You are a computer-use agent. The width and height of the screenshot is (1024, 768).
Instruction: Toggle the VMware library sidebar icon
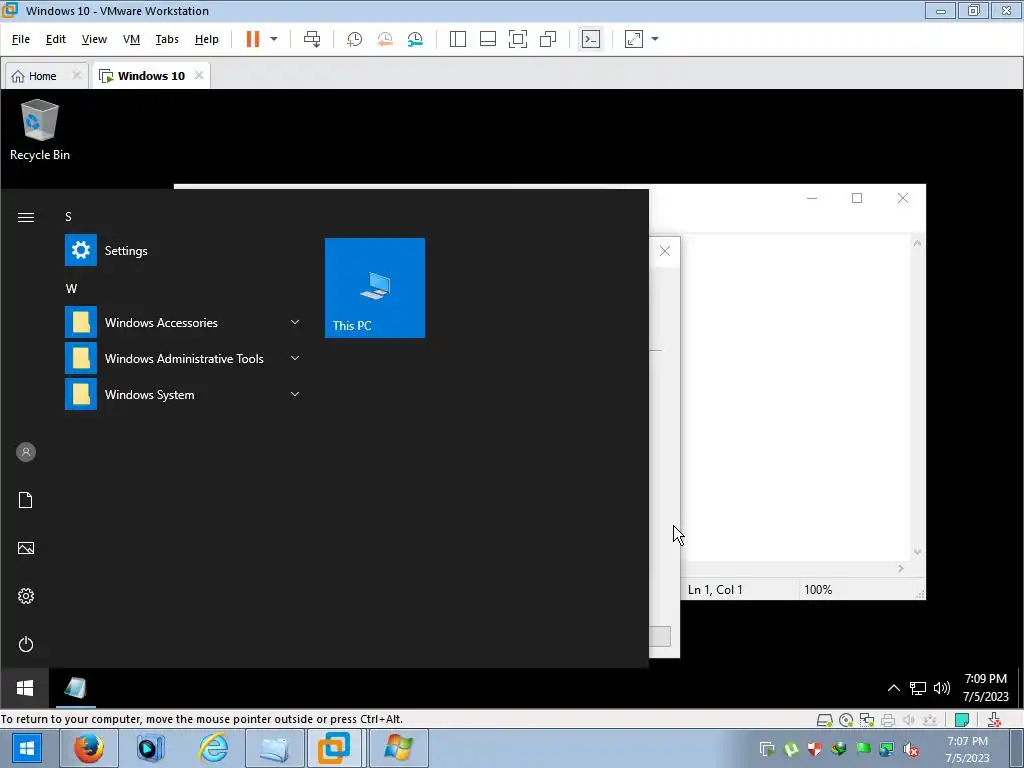(x=458, y=39)
